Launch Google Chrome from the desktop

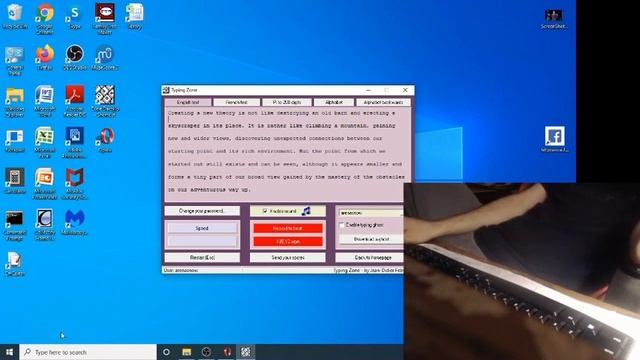44,18
